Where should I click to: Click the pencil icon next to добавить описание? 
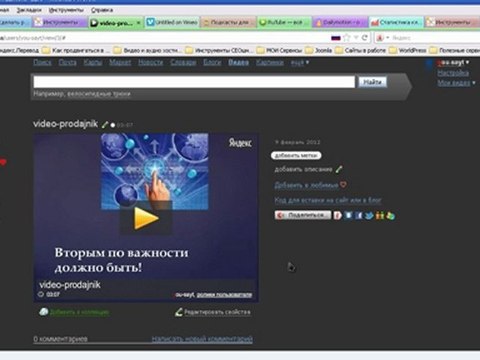[x=339, y=169]
